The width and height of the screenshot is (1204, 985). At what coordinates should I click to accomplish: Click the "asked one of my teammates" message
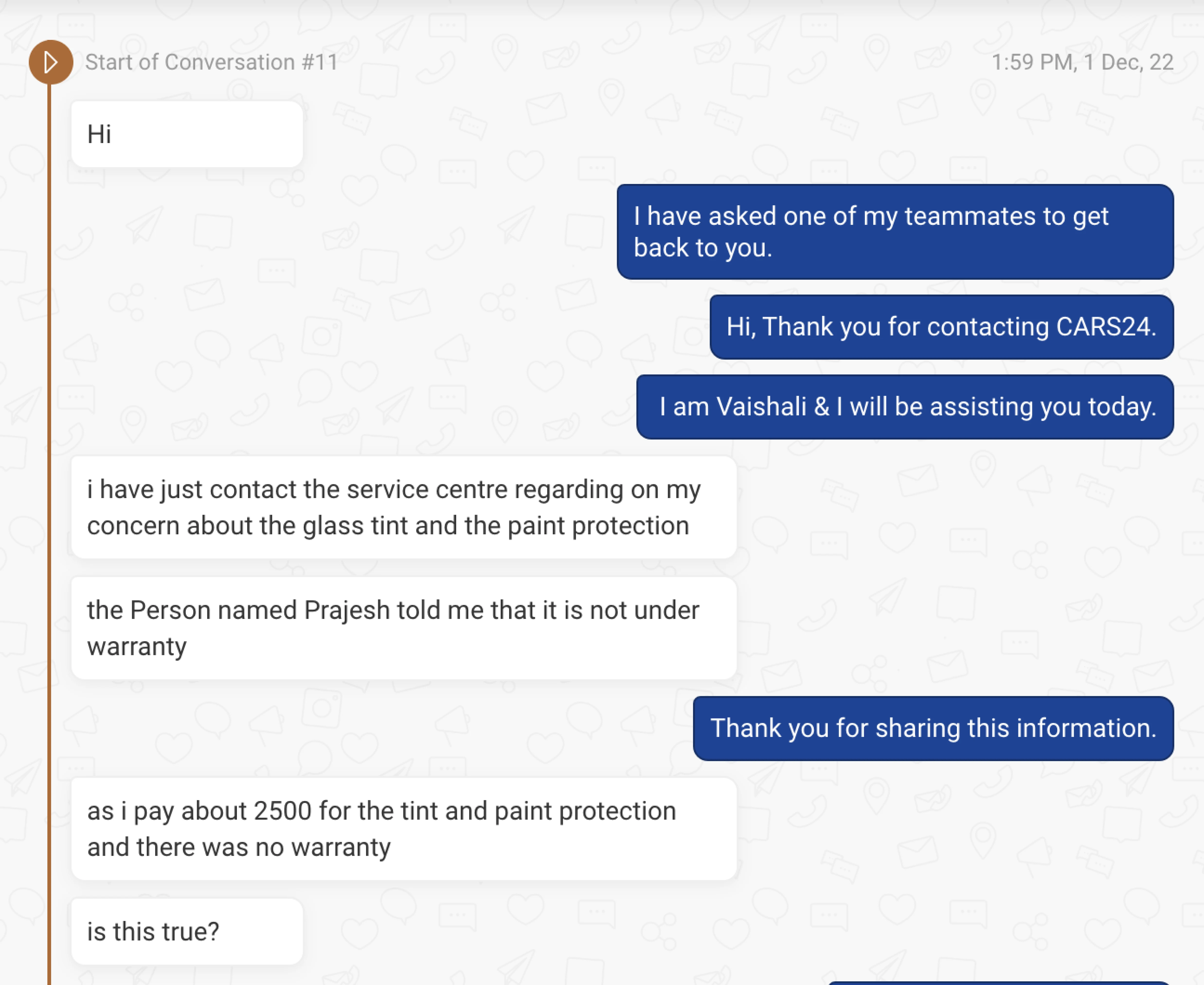(894, 231)
